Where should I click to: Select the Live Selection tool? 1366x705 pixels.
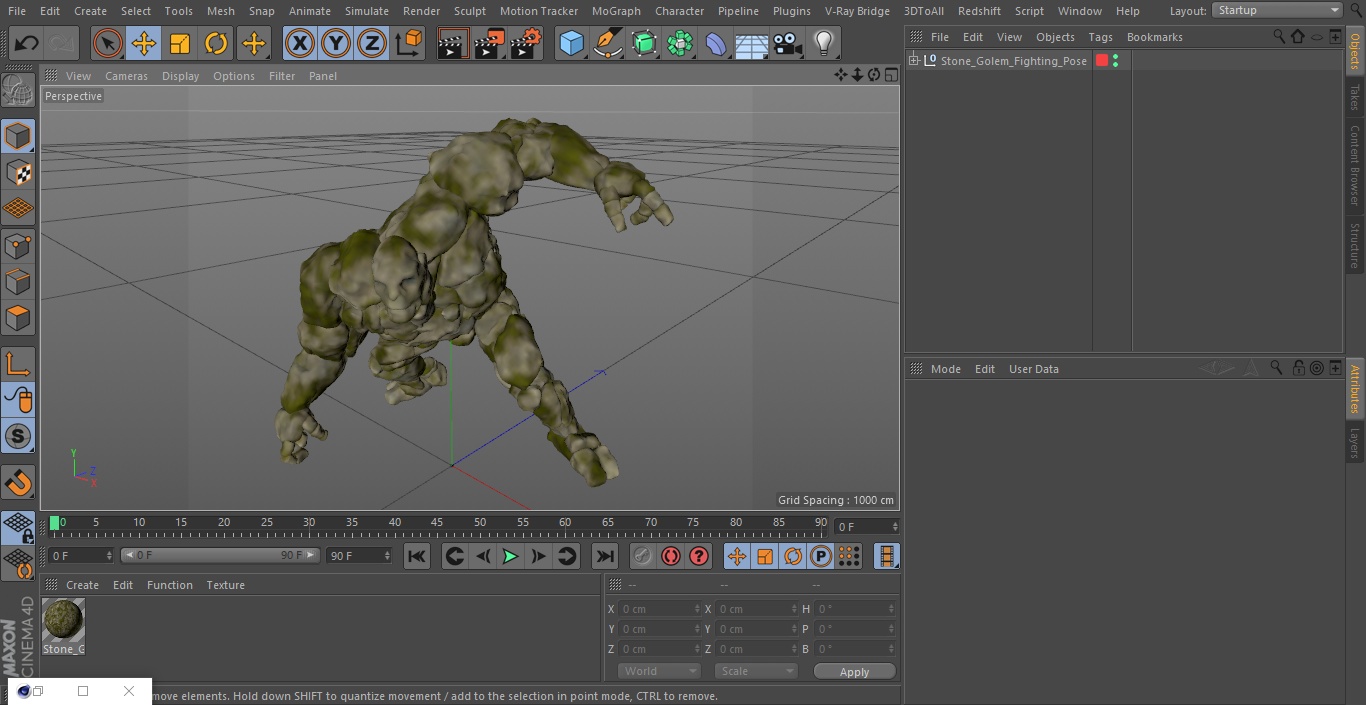point(107,43)
